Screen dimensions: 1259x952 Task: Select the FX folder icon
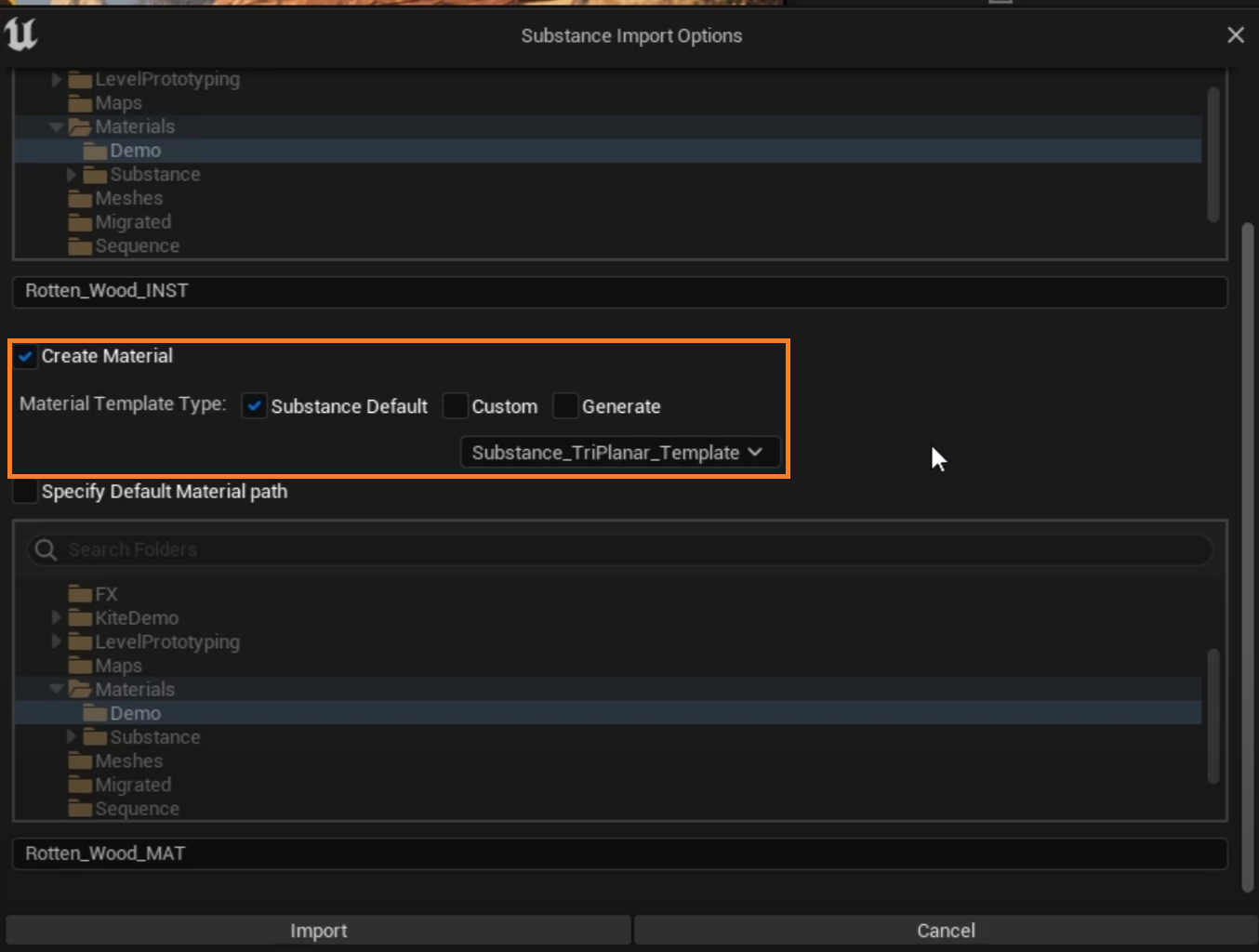tap(81, 595)
